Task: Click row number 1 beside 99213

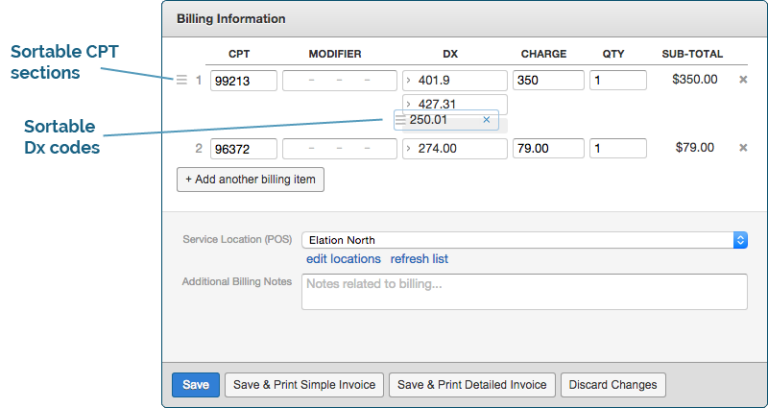Action: coord(199,80)
